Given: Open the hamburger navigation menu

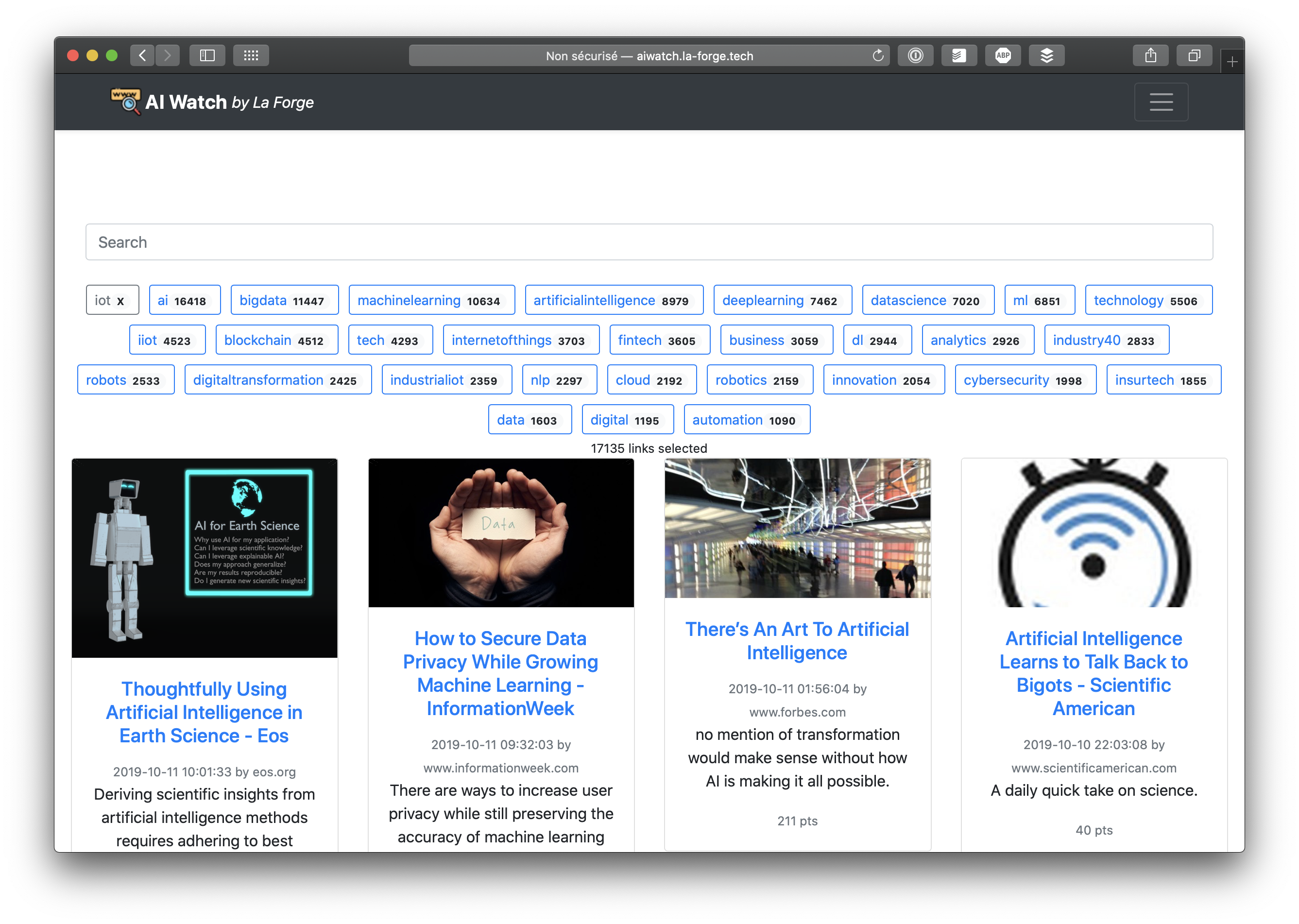Looking at the screenshot, I should tap(1161, 102).
